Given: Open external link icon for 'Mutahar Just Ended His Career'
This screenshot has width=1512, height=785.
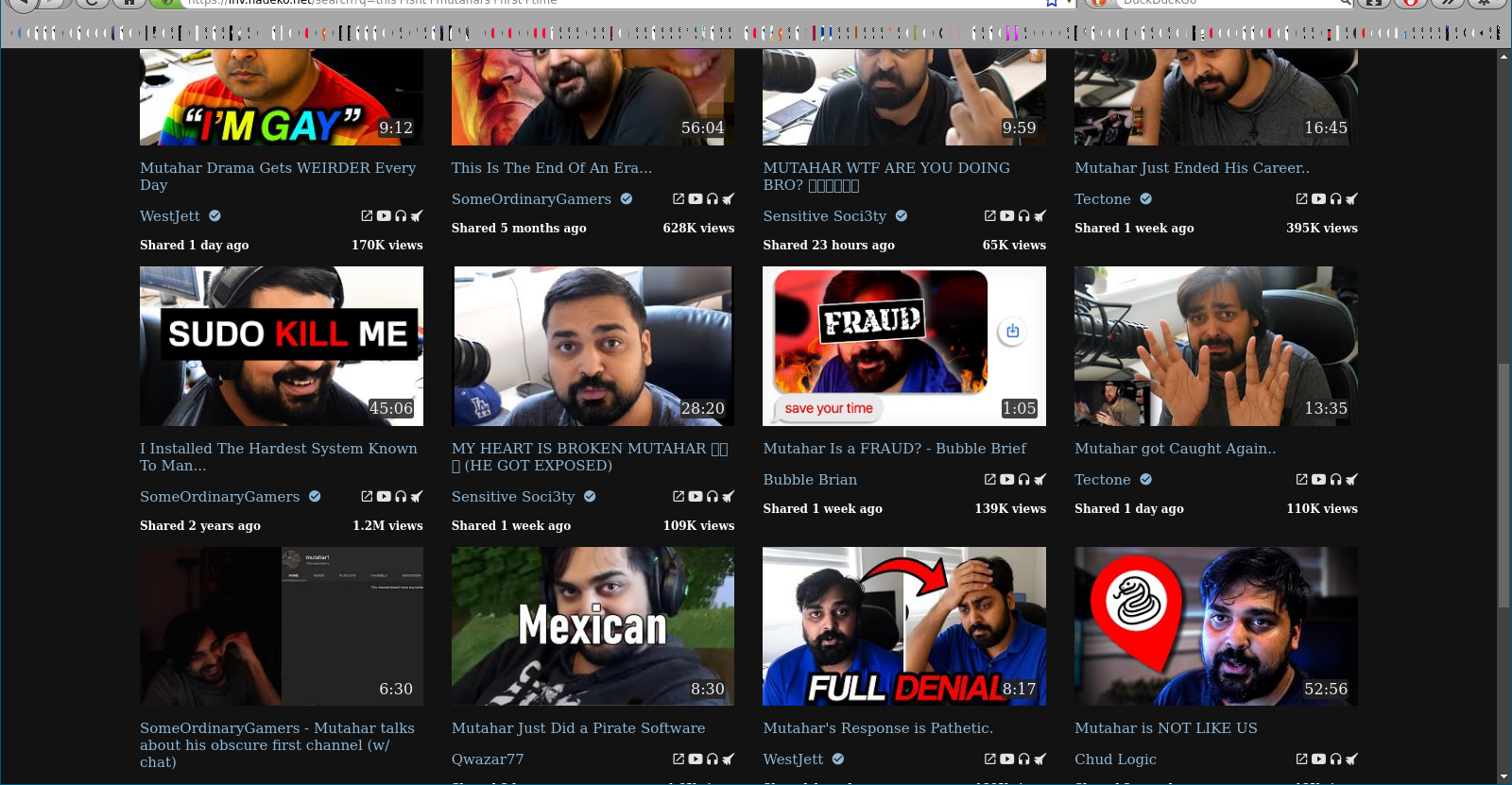Looking at the screenshot, I should pyautogui.click(x=1302, y=199).
